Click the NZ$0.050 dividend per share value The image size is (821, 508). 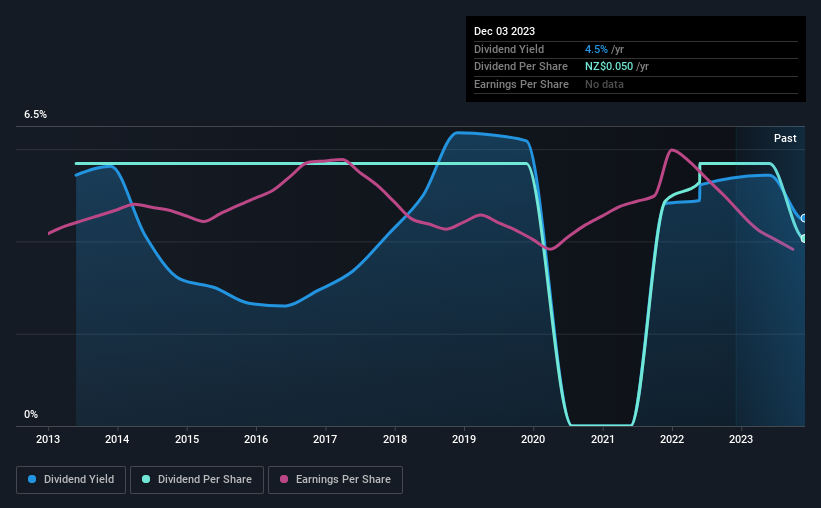(609, 67)
